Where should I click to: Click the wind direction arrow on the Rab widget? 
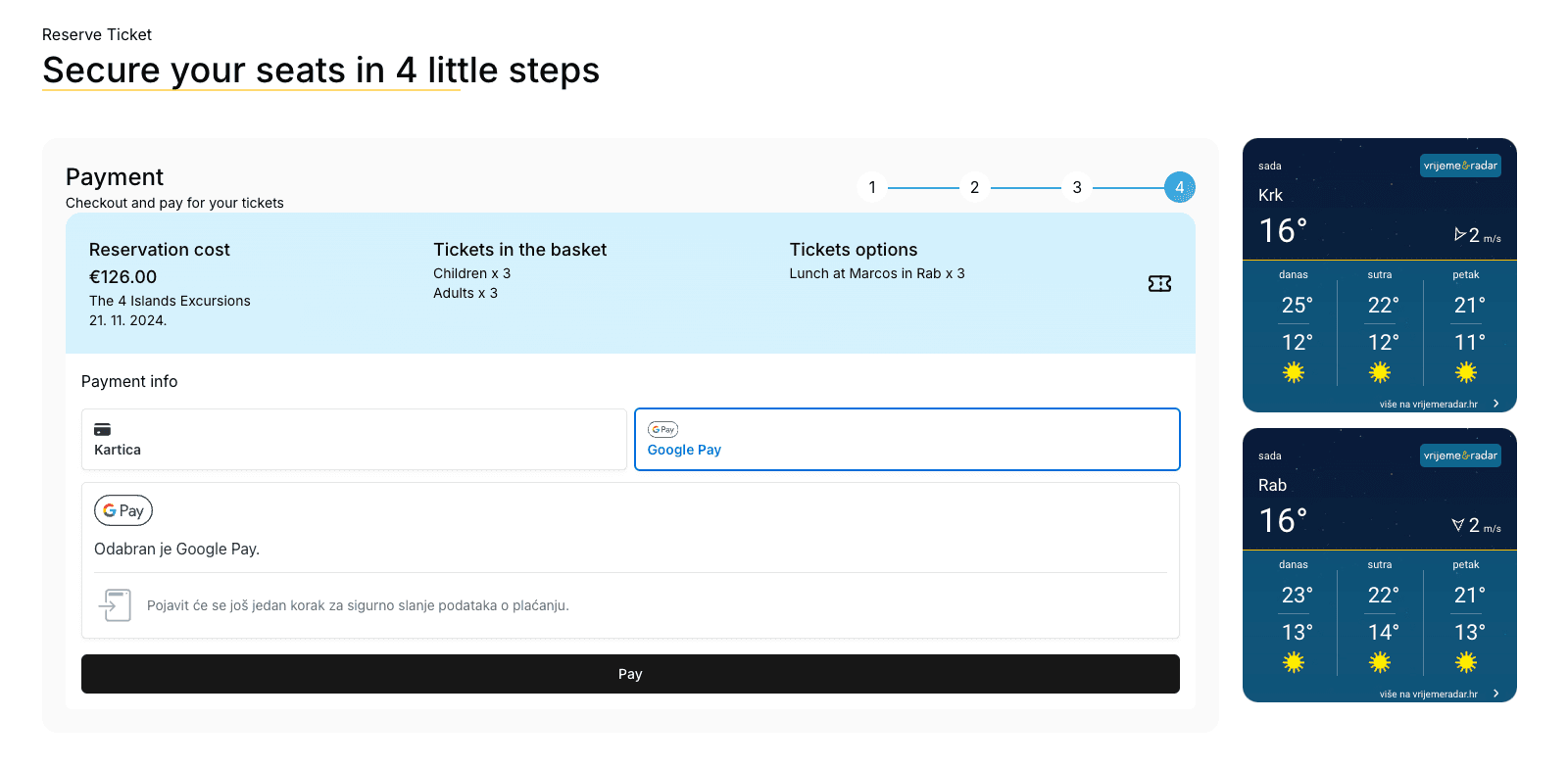point(1458,524)
